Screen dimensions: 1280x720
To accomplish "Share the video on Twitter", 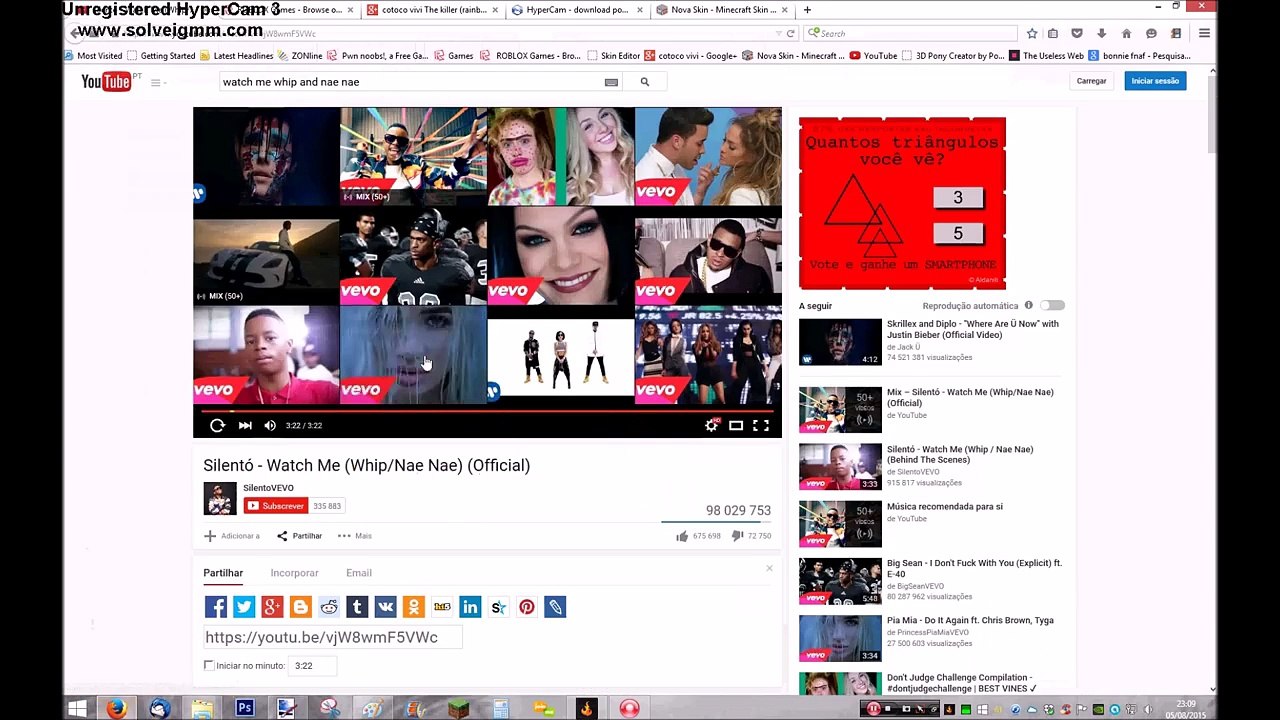I will point(244,607).
